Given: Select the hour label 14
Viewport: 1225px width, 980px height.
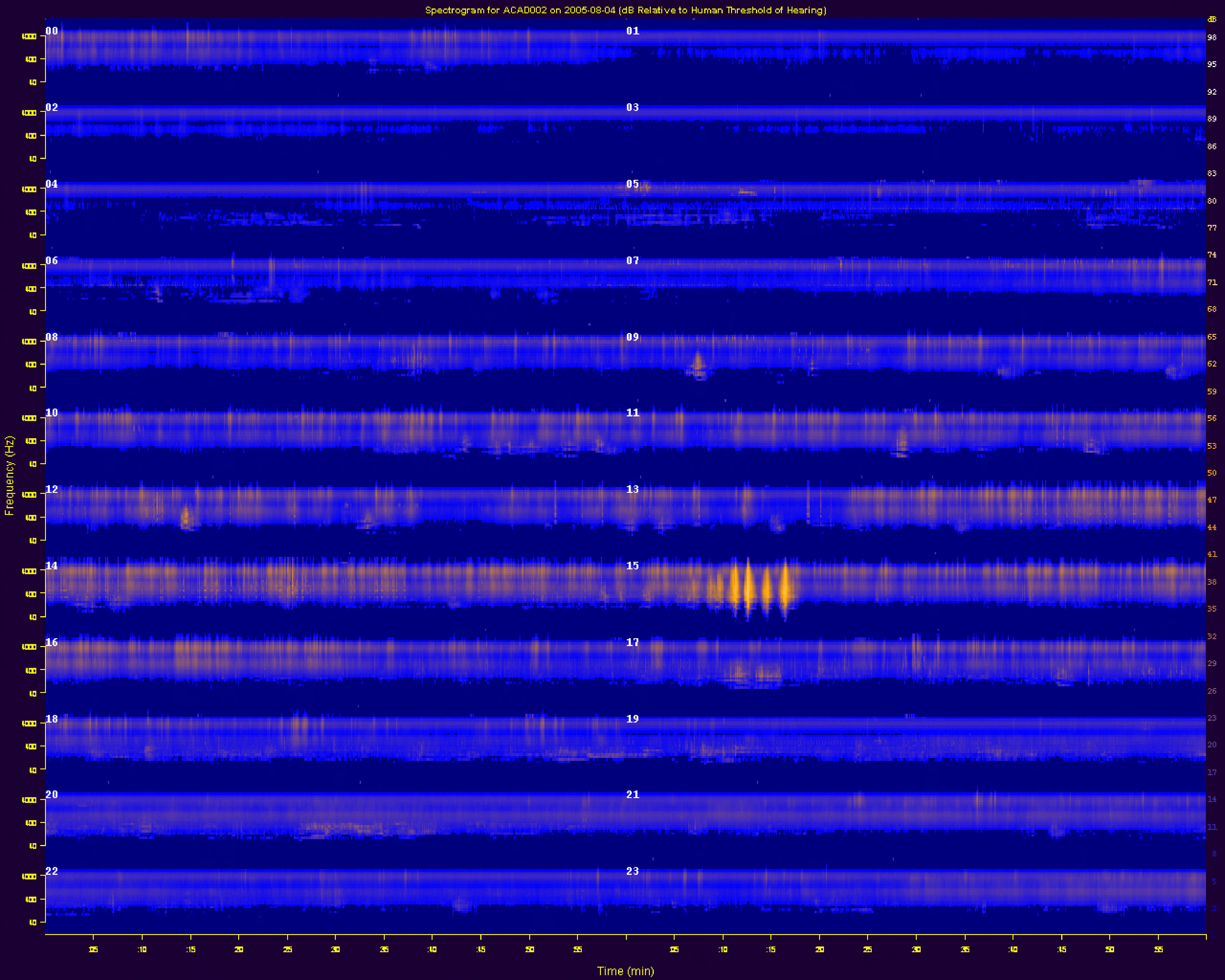Looking at the screenshot, I should [x=52, y=566].
